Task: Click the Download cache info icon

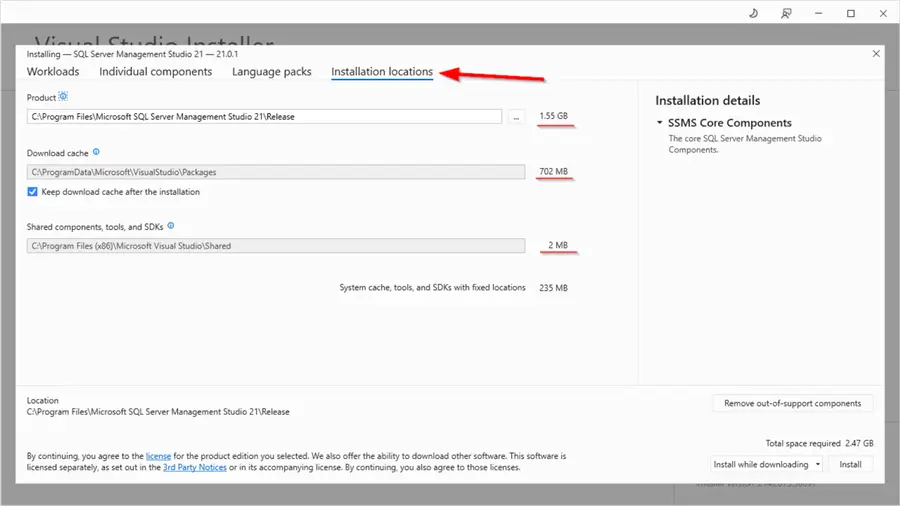Action: pos(97,153)
